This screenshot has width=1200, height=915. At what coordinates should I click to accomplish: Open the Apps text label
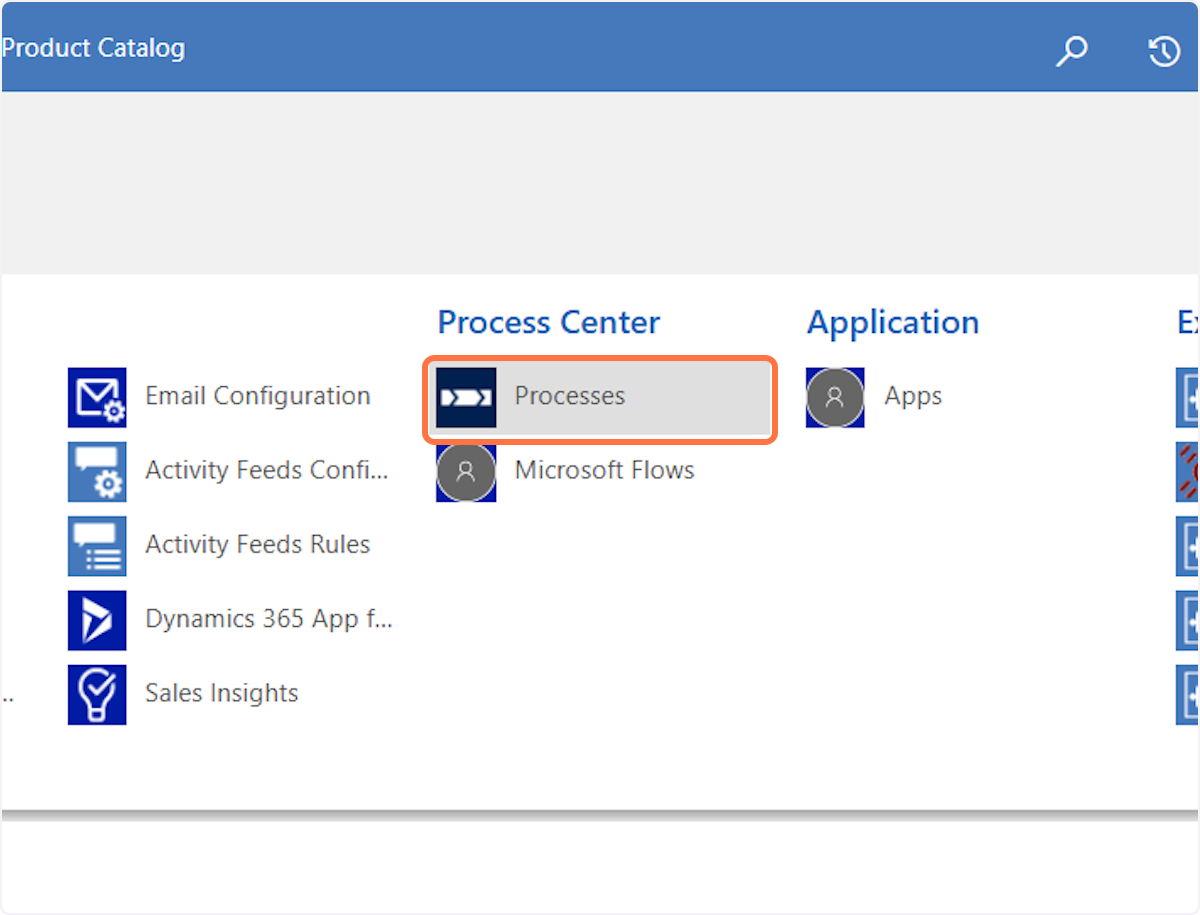click(x=913, y=396)
